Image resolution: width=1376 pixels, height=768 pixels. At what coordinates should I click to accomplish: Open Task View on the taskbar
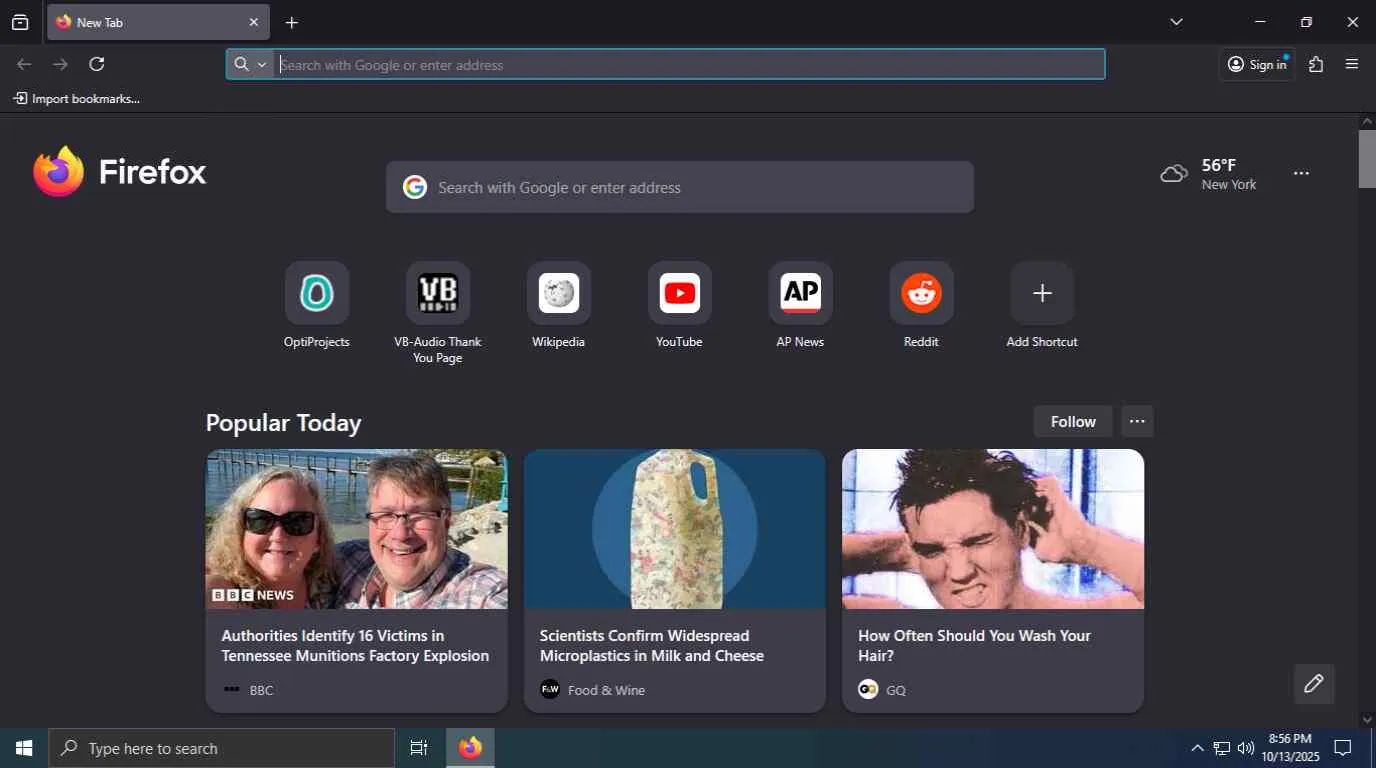[x=419, y=748]
